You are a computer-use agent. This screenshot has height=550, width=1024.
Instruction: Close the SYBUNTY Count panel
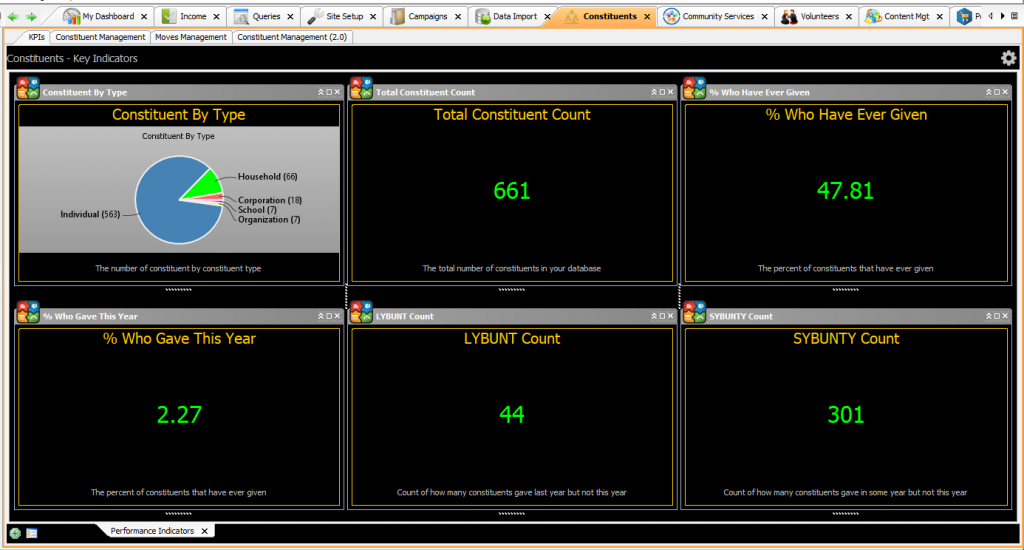[x=1005, y=316]
